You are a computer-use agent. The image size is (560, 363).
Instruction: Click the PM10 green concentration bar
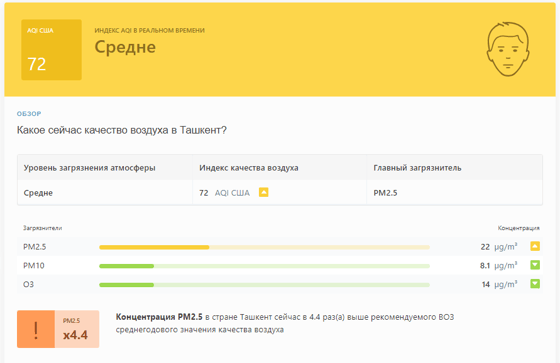[264, 266]
